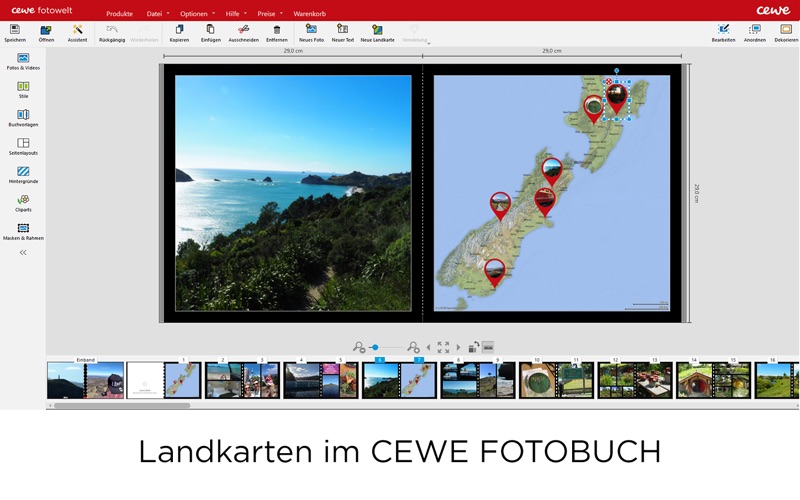Click the delete handle on selected pin
The height and width of the screenshot is (500, 800).
coord(609,81)
